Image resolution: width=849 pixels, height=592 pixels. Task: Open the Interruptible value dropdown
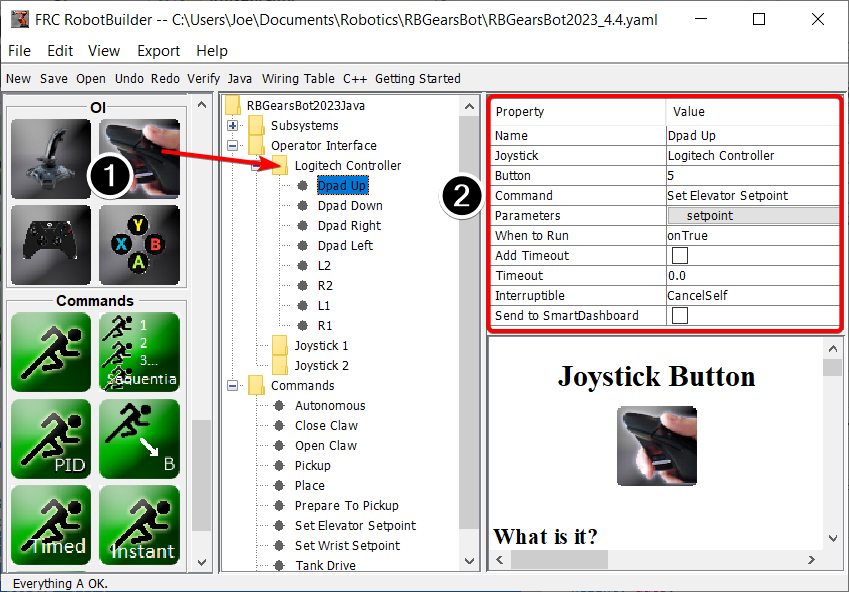click(x=753, y=296)
